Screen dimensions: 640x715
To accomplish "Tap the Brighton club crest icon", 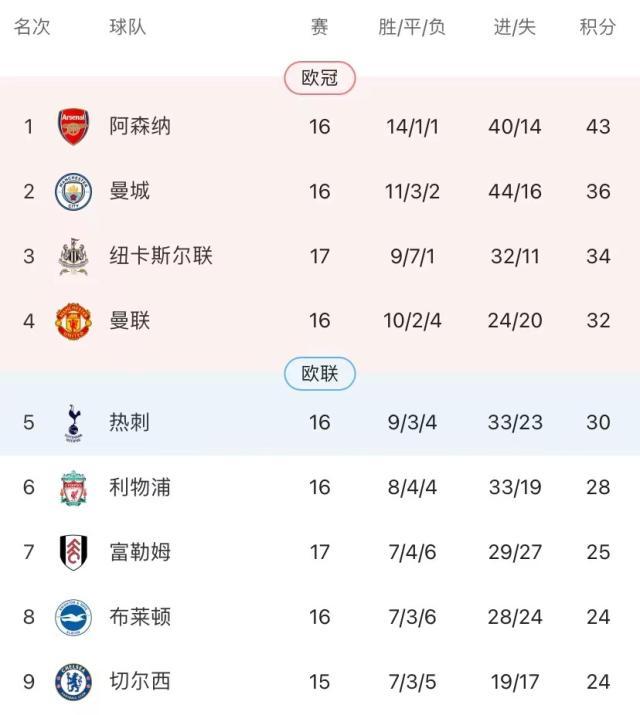I will pos(73,617).
